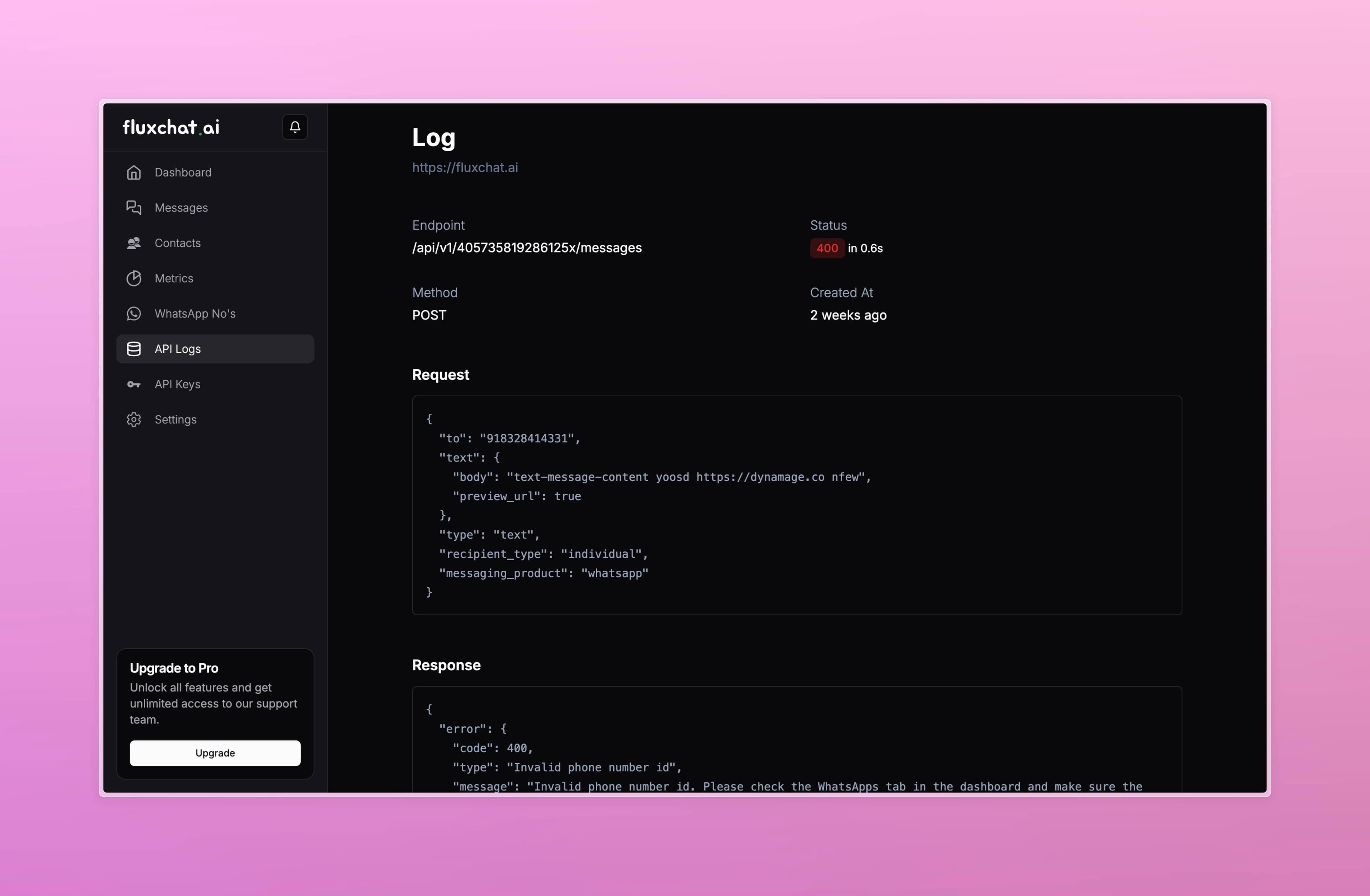Click the Contacts people icon
This screenshot has width=1370, height=896.
(133, 243)
